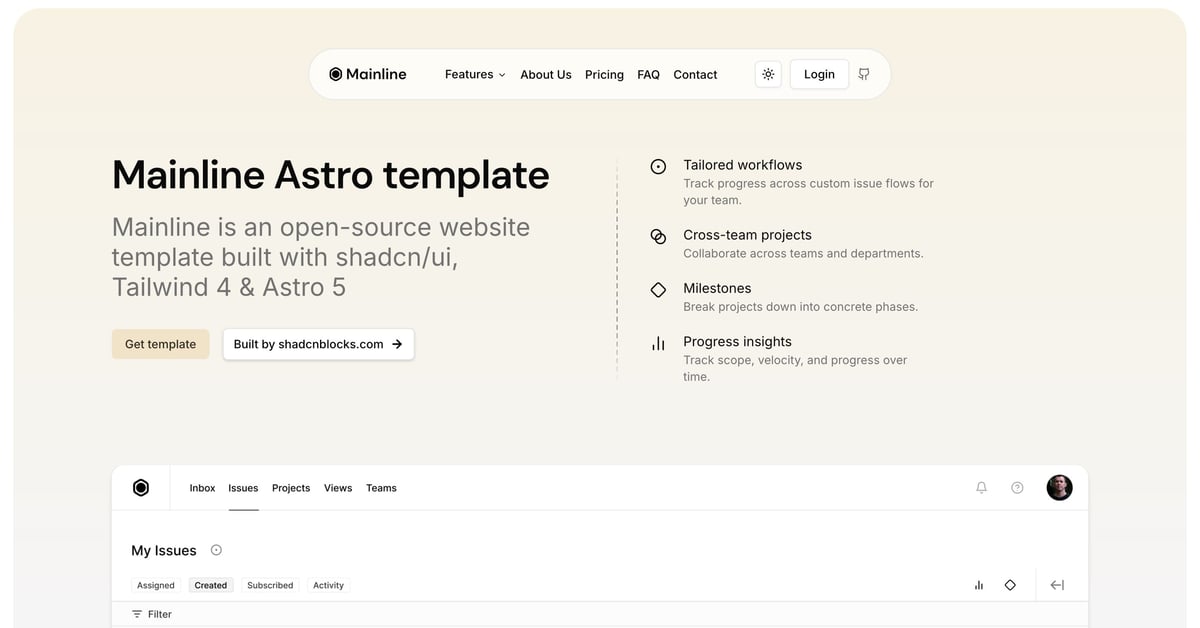Click the Milestones heading text
Screen dimensions: 1200x628
tap(717, 288)
